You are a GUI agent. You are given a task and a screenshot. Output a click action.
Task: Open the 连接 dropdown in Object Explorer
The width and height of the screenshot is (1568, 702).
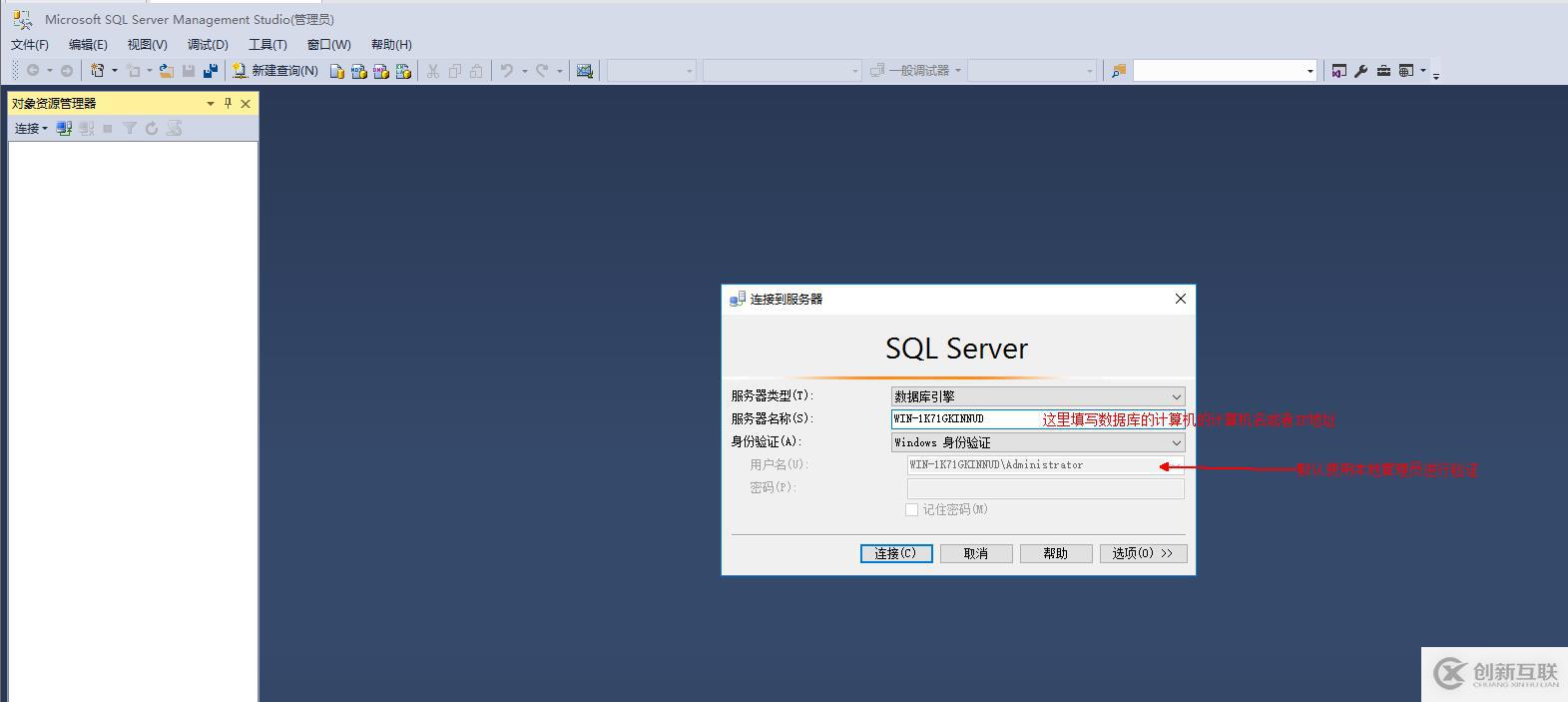31,128
